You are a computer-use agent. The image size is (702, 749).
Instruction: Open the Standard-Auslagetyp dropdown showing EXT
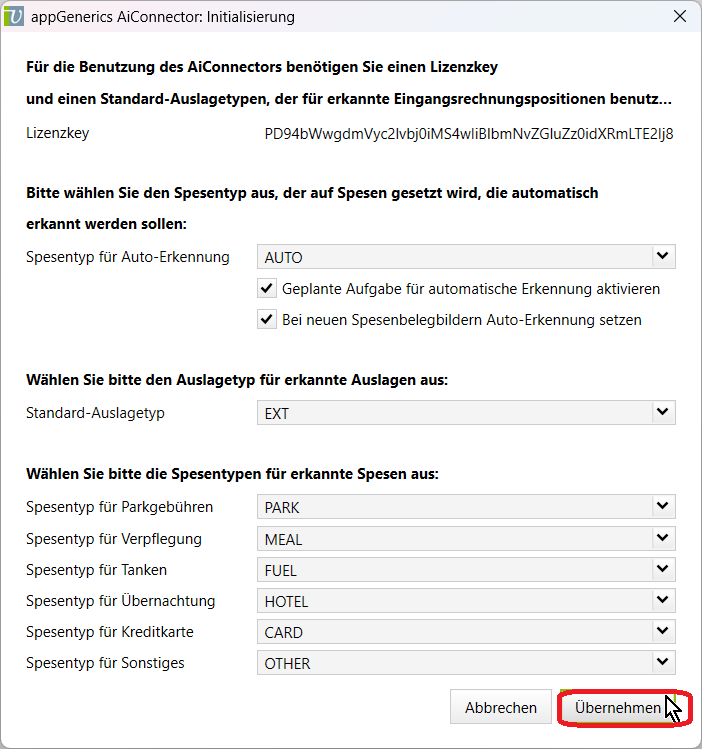point(466,413)
